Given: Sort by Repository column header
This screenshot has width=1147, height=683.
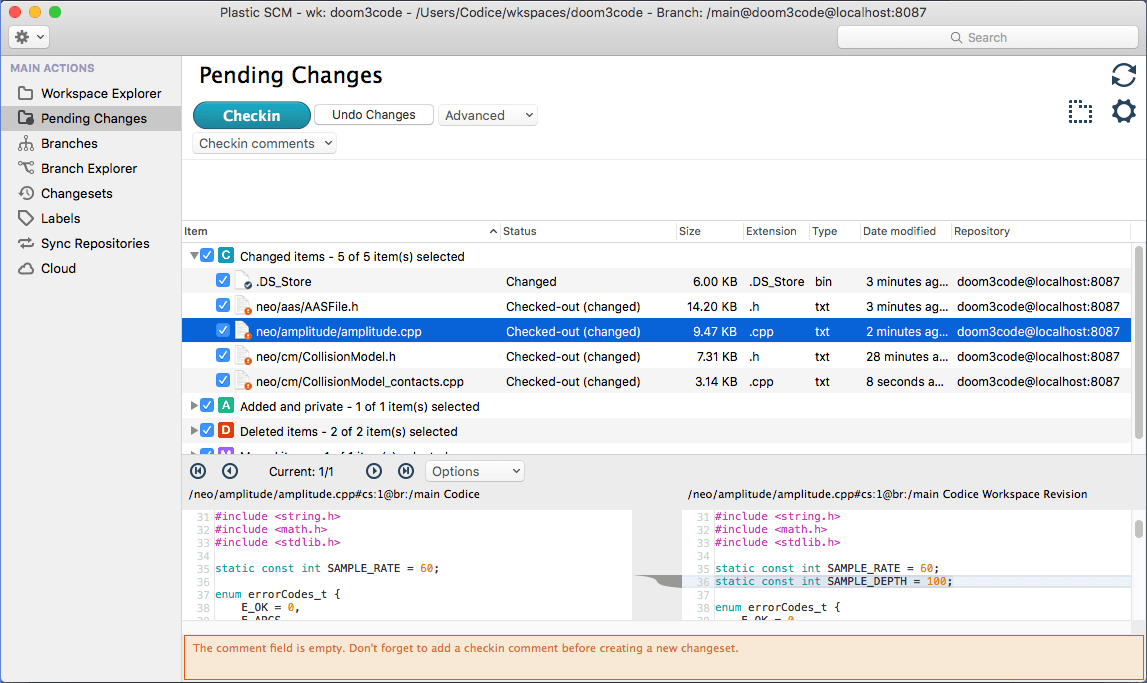Looking at the screenshot, I should (x=1040, y=231).
